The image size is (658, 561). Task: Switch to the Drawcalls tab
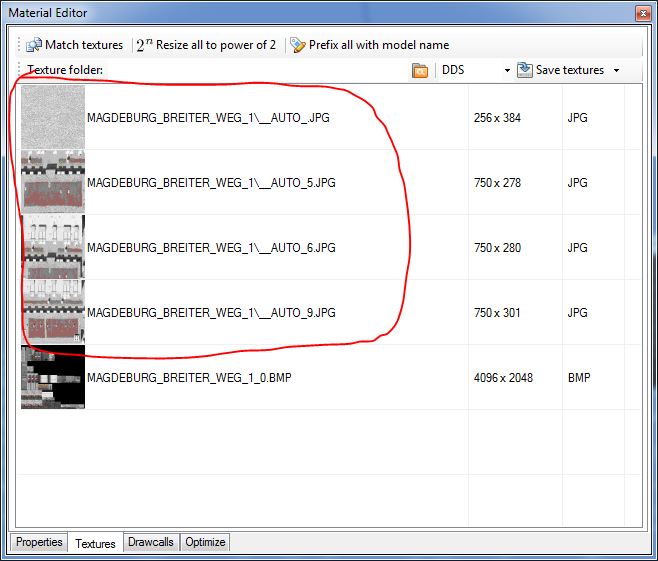[150, 542]
